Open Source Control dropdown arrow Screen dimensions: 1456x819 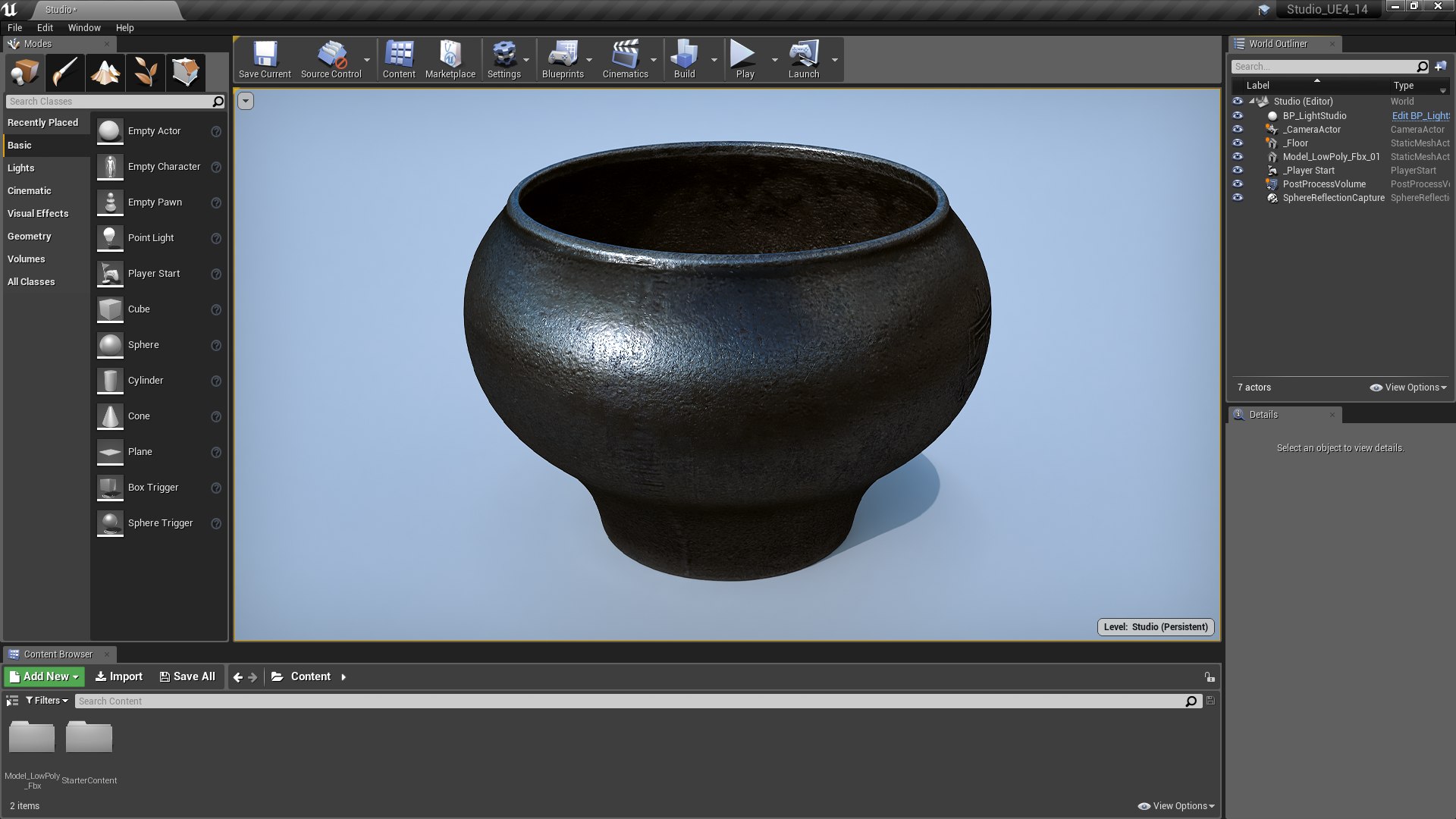coord(367,60)
